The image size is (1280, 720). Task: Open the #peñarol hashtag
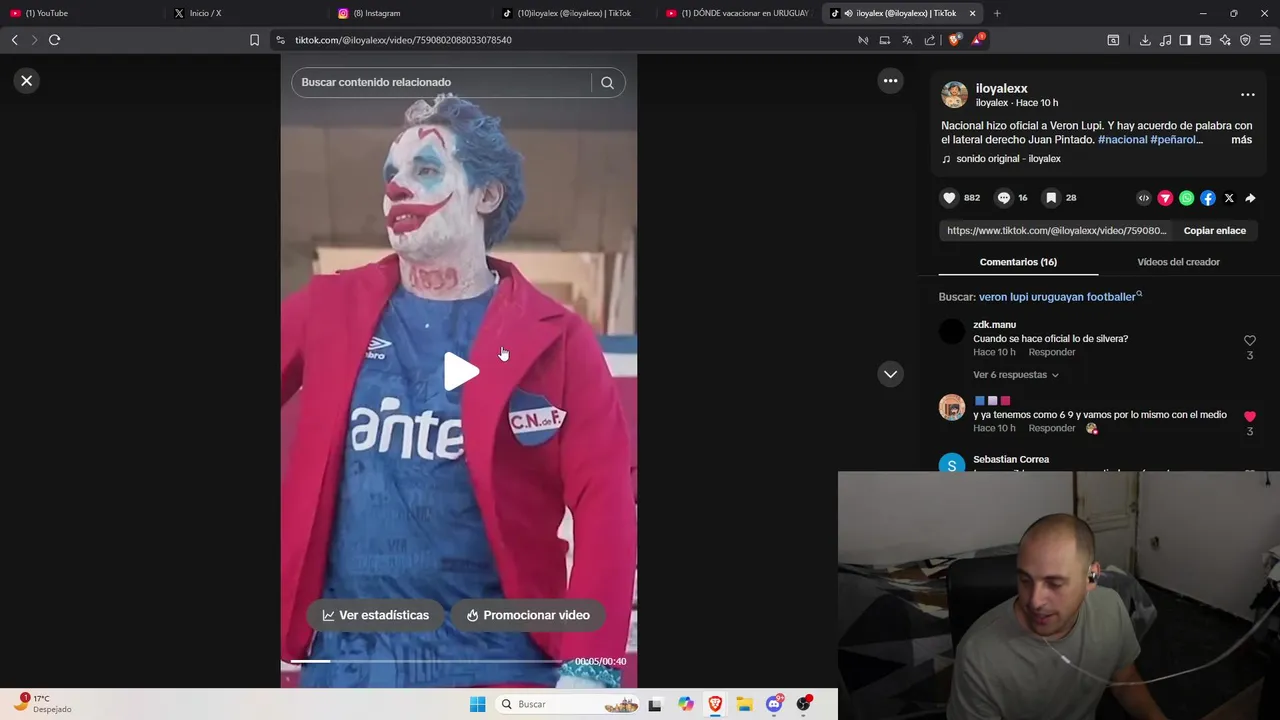pos(1174,140)
